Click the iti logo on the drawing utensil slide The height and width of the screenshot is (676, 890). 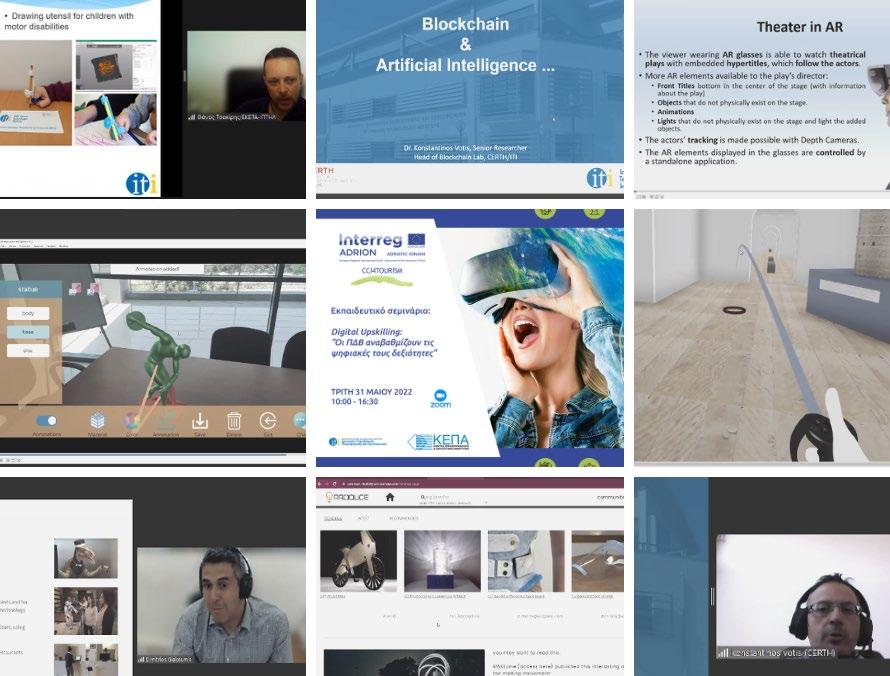point(141,183)
